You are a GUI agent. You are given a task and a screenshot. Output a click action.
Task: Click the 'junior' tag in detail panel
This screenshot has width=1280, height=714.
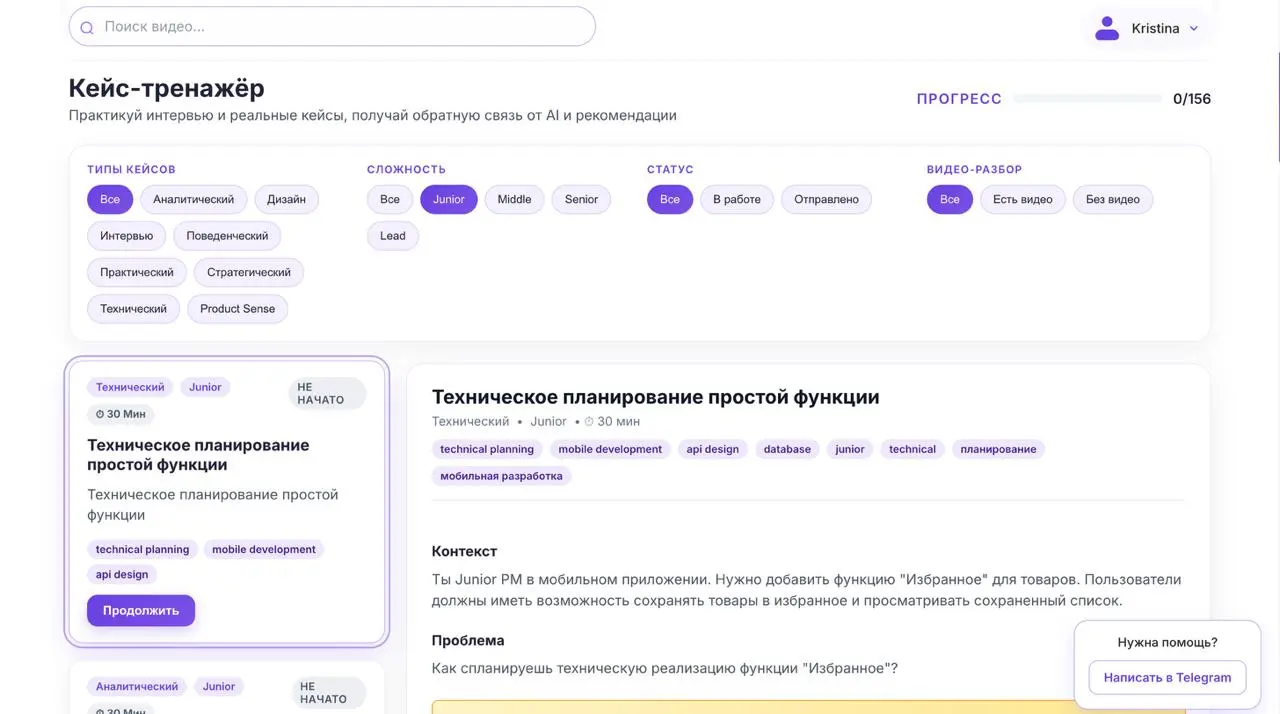tap(850, 449)
